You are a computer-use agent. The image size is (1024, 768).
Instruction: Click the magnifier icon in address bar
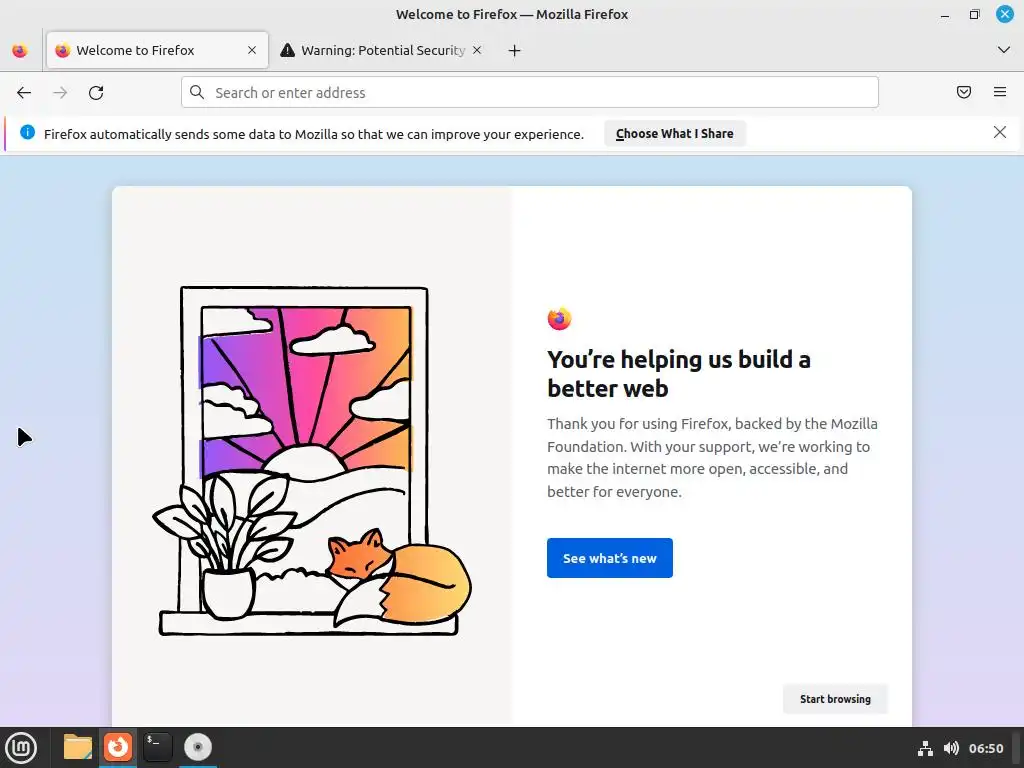pyautogui.click(x=197, y=92)
